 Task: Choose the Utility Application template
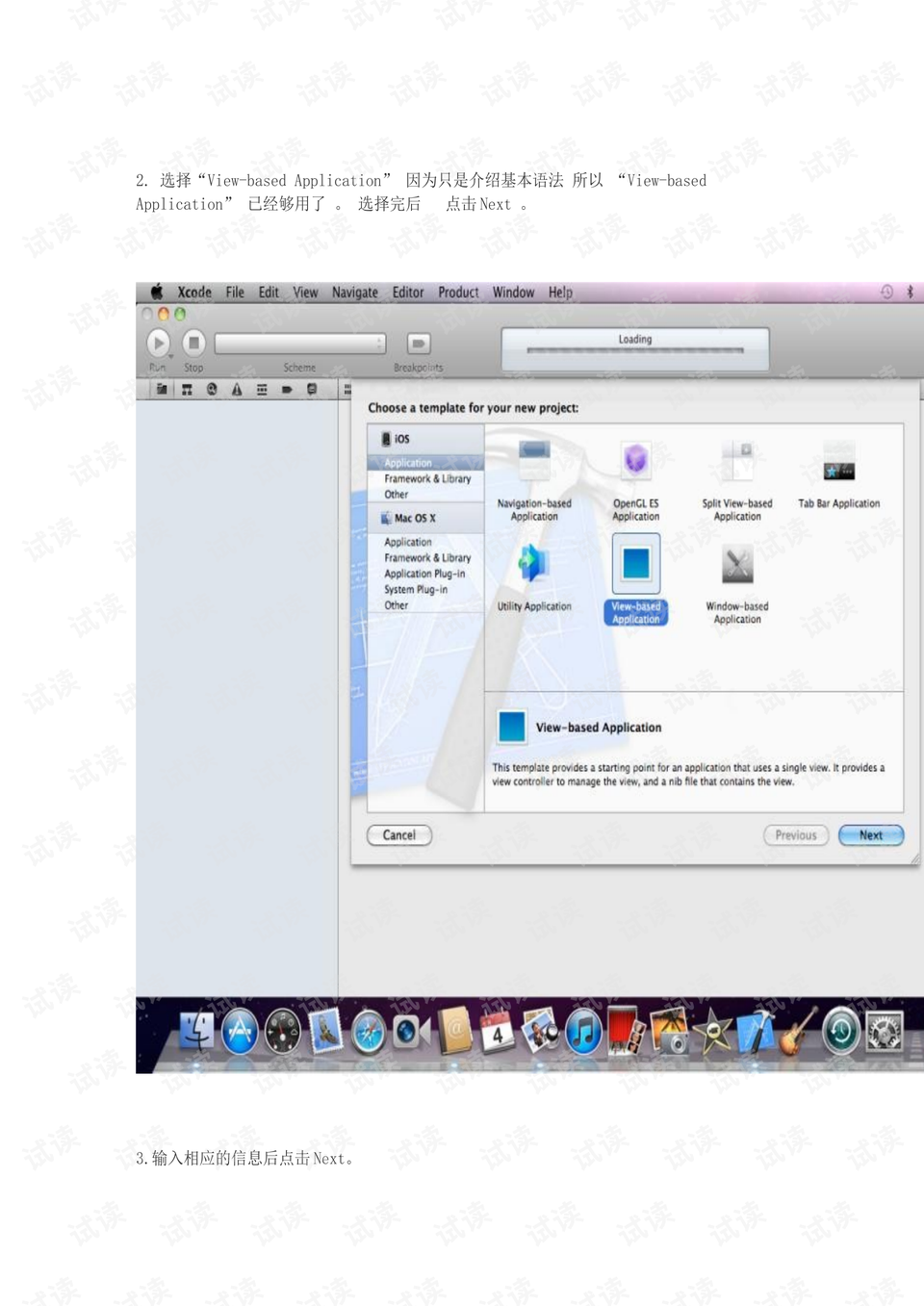point(534,563)
